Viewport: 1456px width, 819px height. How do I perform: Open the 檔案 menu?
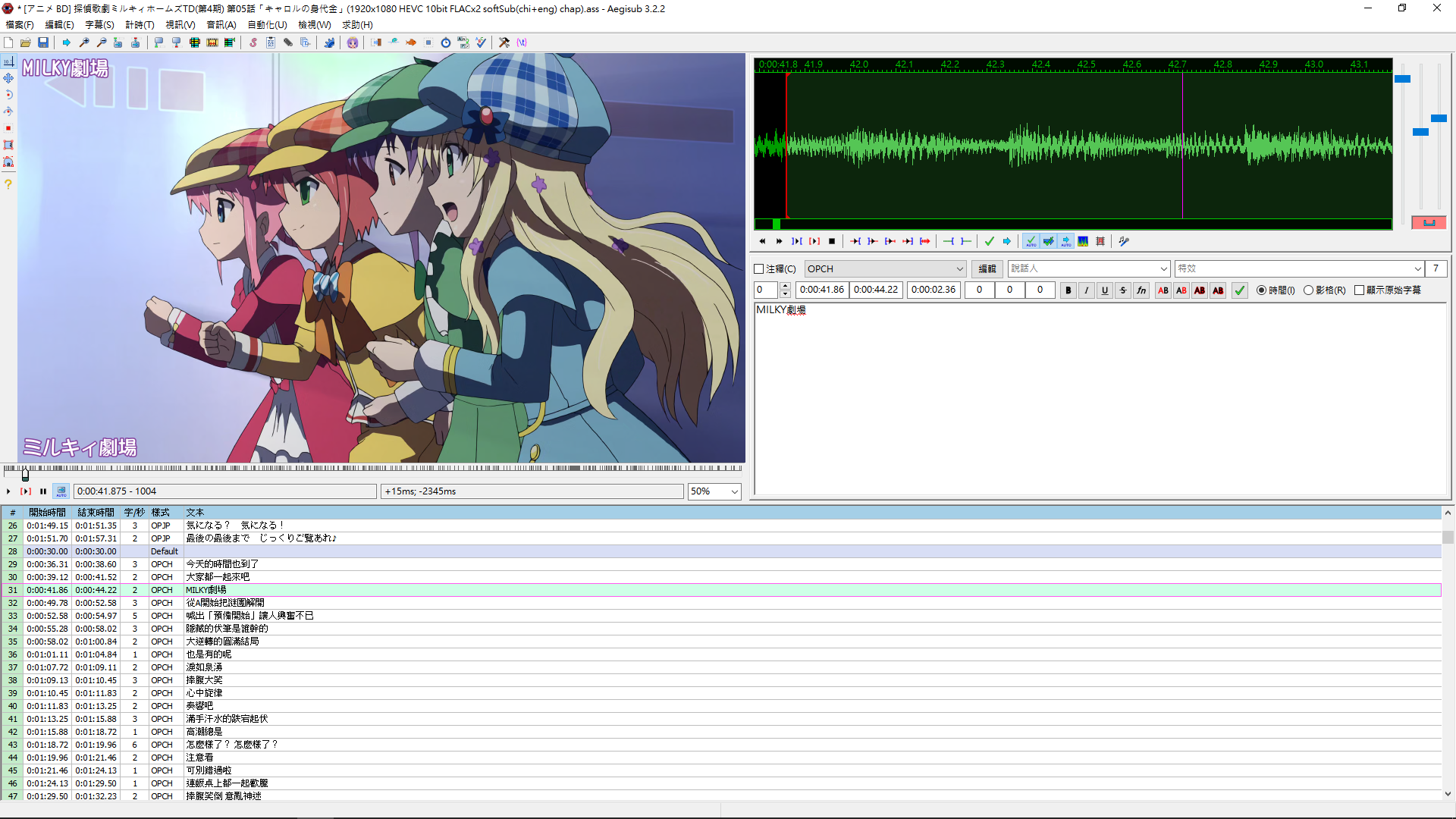20,25
